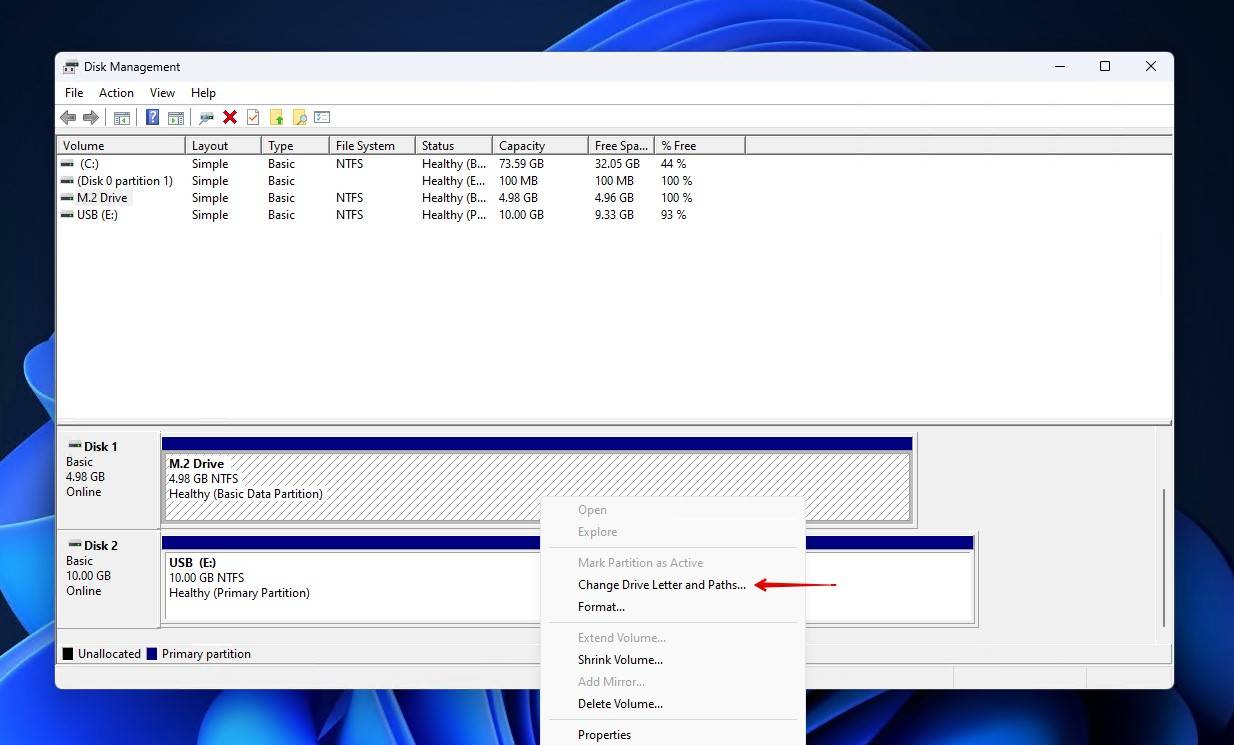Minimize the Disk Management window
This screenshot has width=1234, height=745.
[x=1059, y=67]
